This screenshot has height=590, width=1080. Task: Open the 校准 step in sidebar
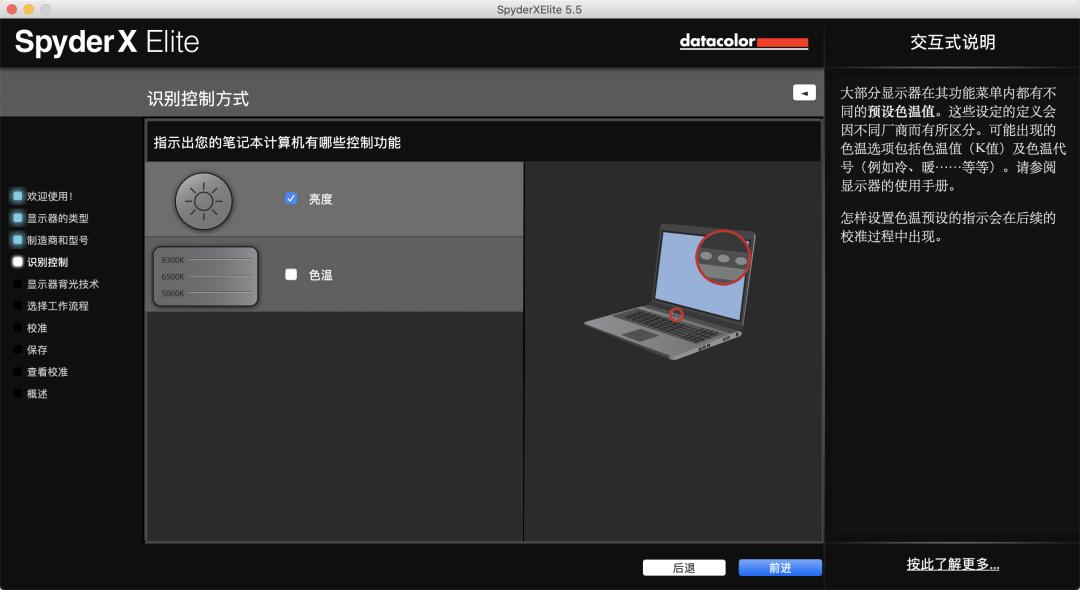click(37, 328)
